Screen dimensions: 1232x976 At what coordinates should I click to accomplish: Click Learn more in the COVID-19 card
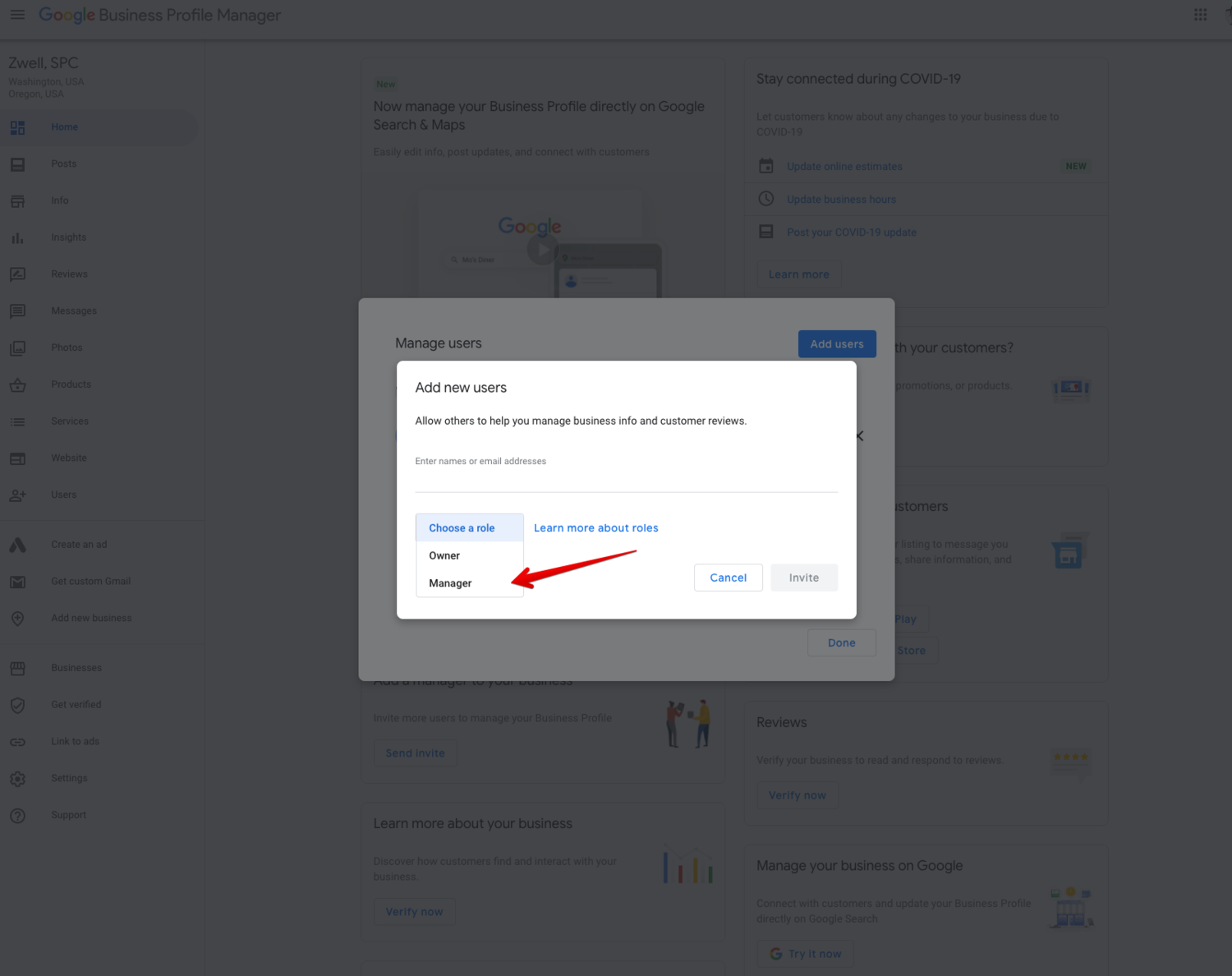pos(798,274)
